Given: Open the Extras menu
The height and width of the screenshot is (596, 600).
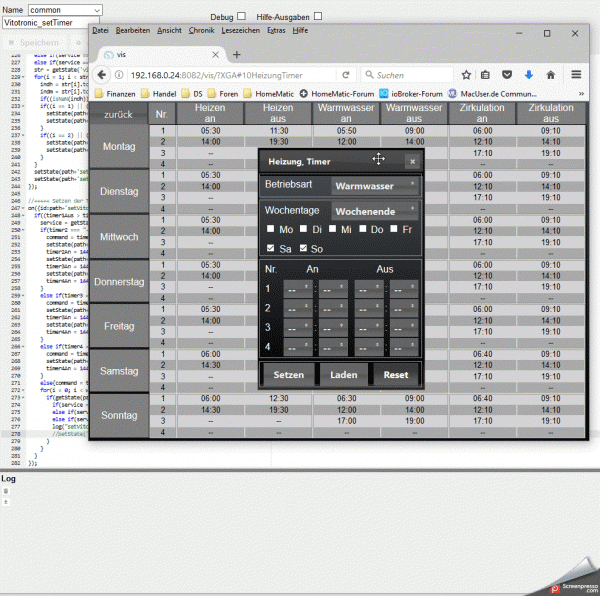Looking at the screenshot, I should [276, 31].
